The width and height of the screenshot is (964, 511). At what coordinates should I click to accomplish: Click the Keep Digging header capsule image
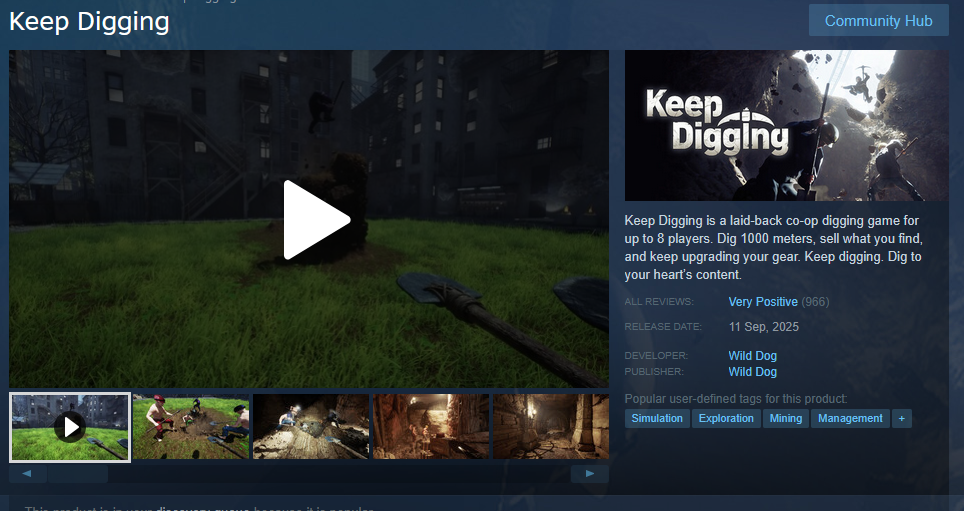click(x=786, y=125)
